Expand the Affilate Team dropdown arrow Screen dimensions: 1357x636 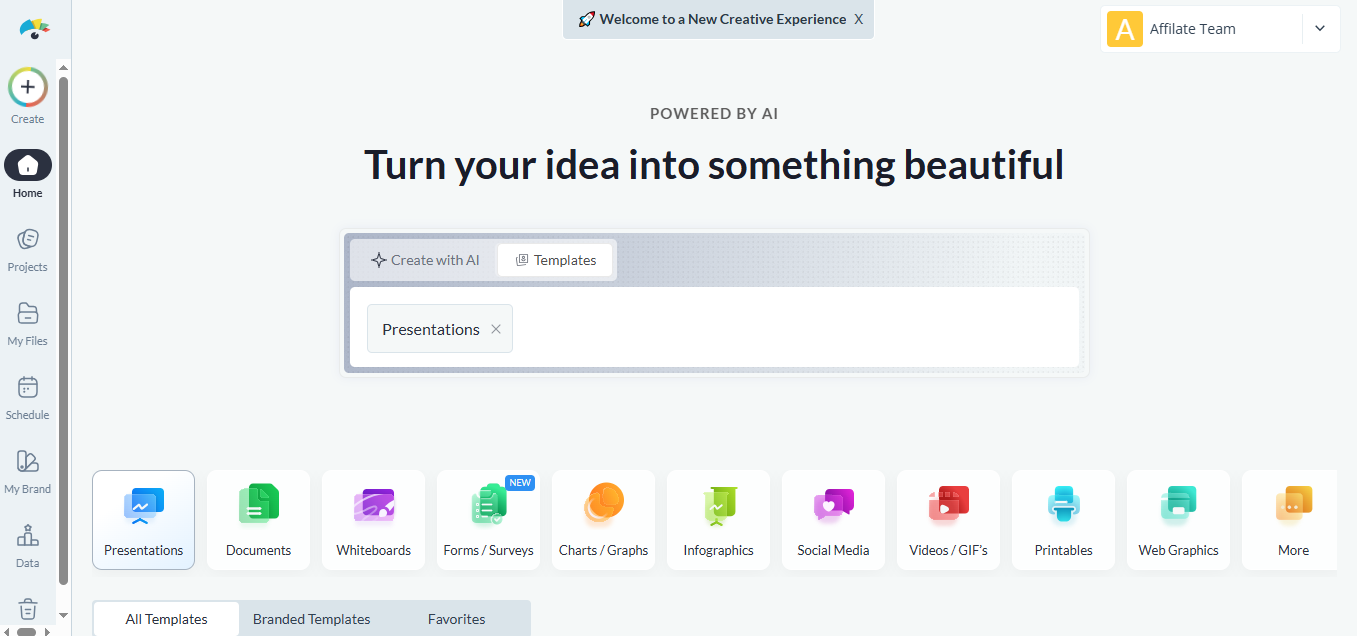tap(1320, 29)
